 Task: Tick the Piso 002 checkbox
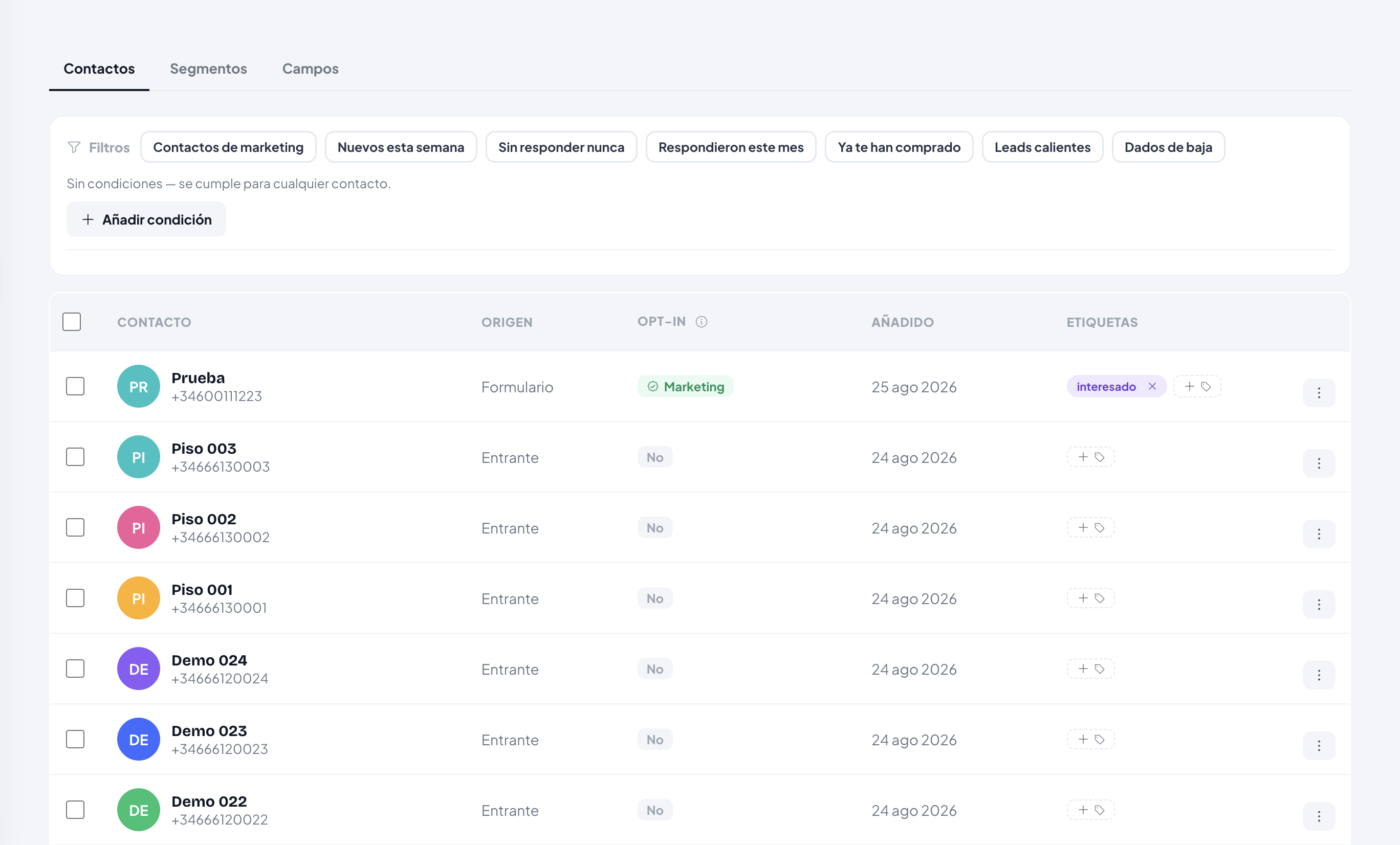coord(75,527)
